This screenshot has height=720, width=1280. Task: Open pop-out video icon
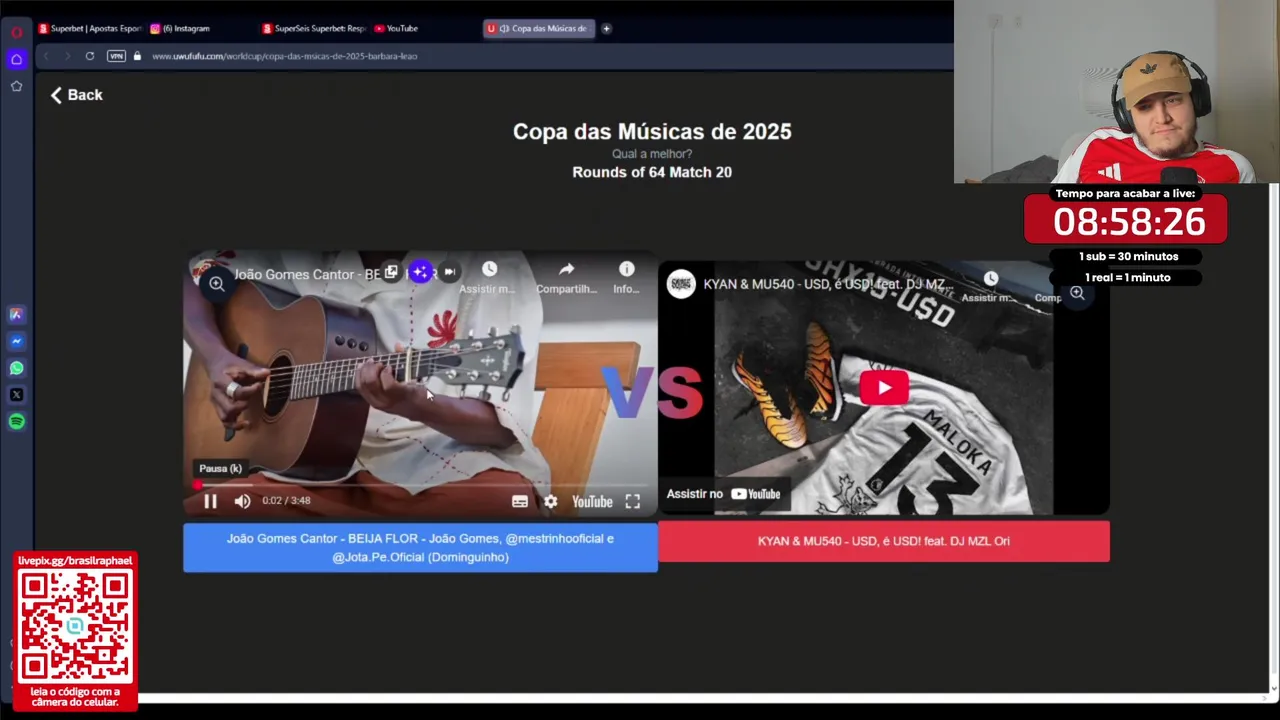[x=391, y=272]
